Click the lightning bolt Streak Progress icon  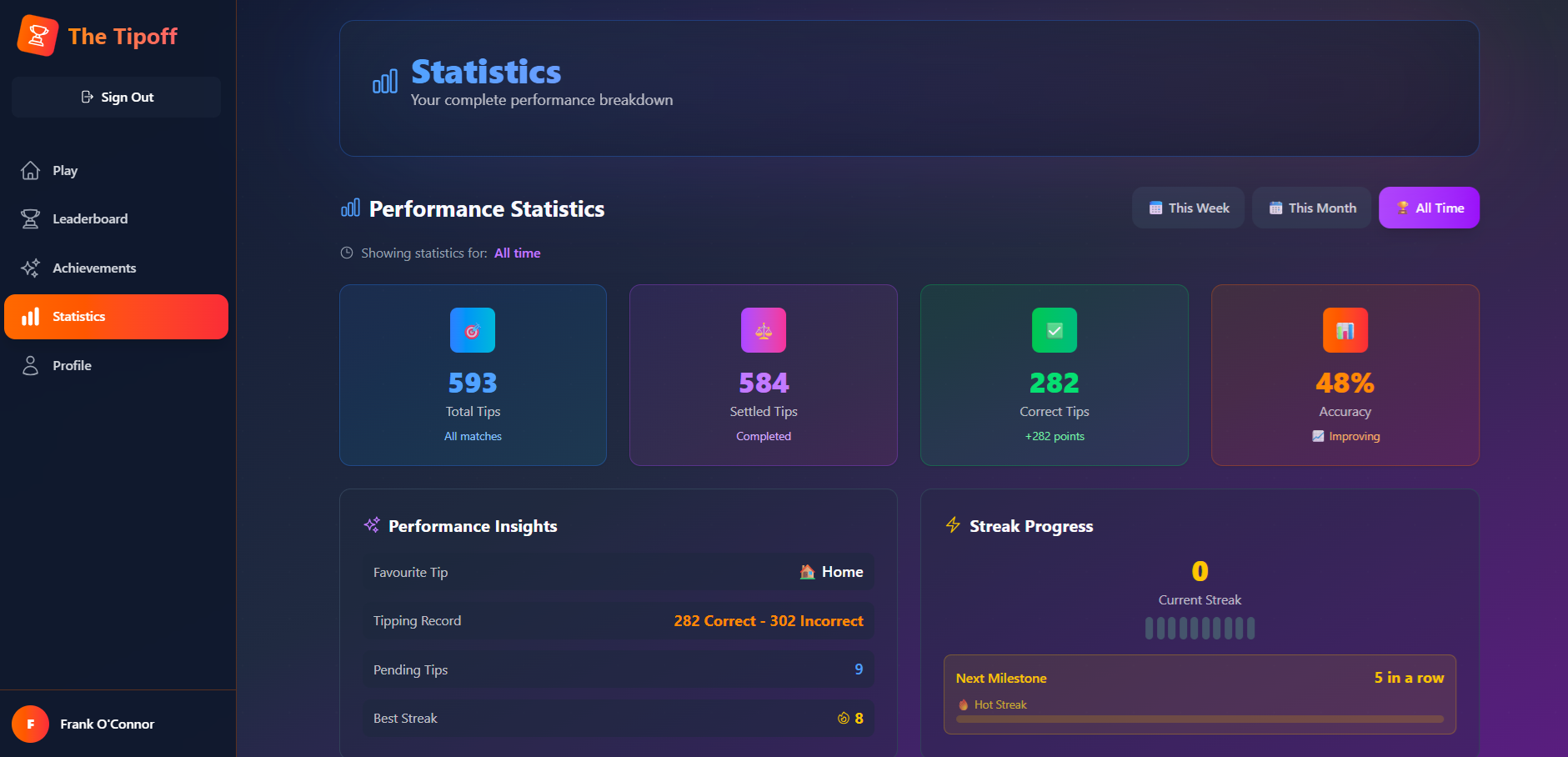[953, 525]
